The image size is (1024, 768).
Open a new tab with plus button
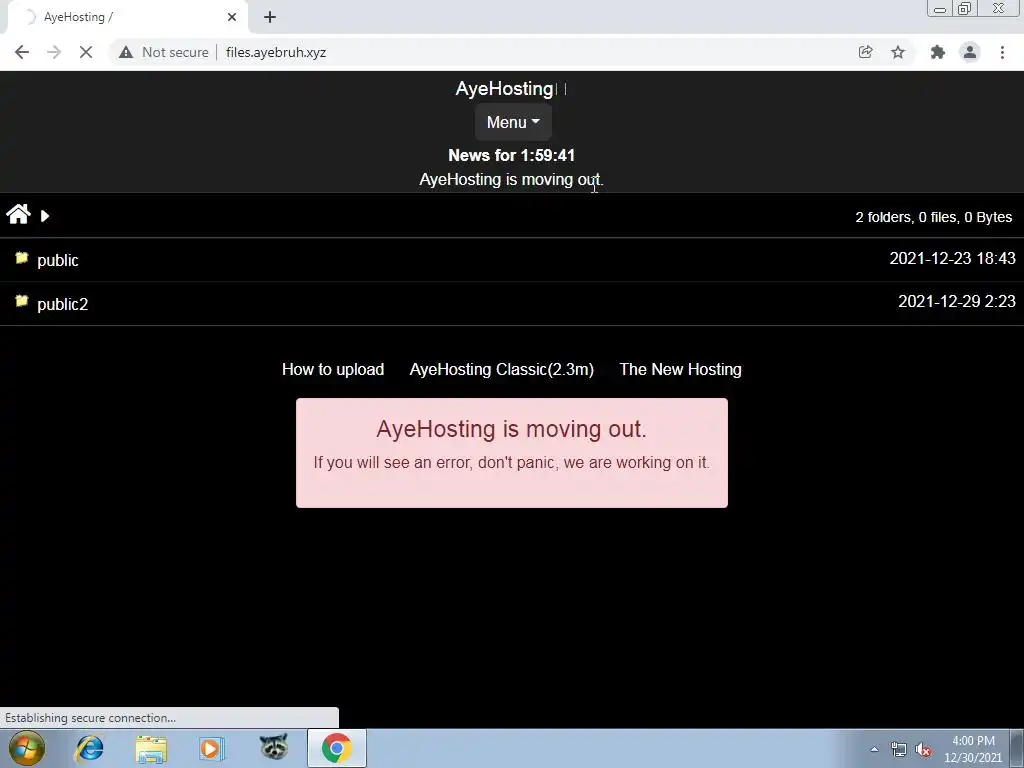(x=270, y=17)
